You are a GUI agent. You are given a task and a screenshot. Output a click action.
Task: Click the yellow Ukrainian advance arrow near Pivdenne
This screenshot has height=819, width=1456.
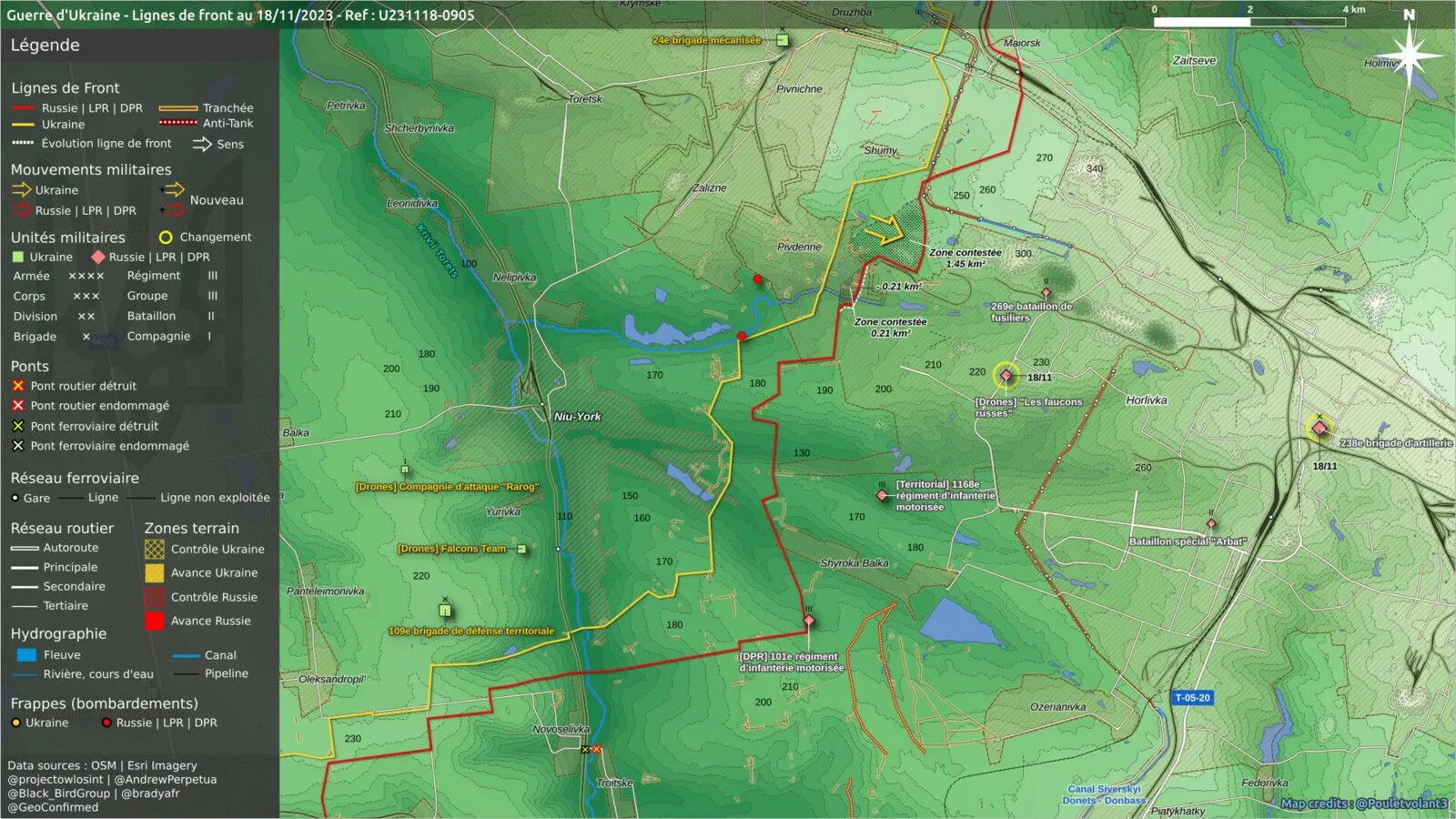click(883, 230)
